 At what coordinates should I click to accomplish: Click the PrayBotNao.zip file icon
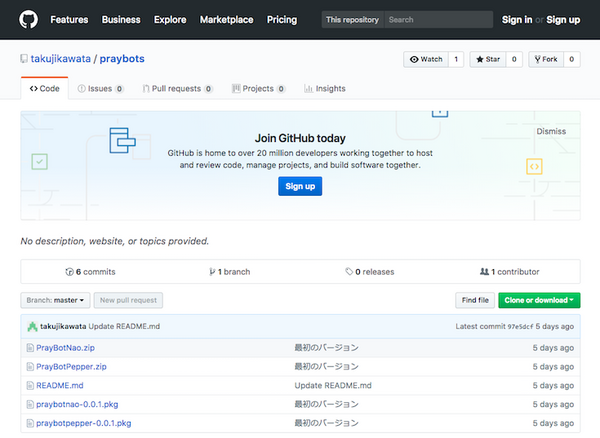tap(30, 347)
